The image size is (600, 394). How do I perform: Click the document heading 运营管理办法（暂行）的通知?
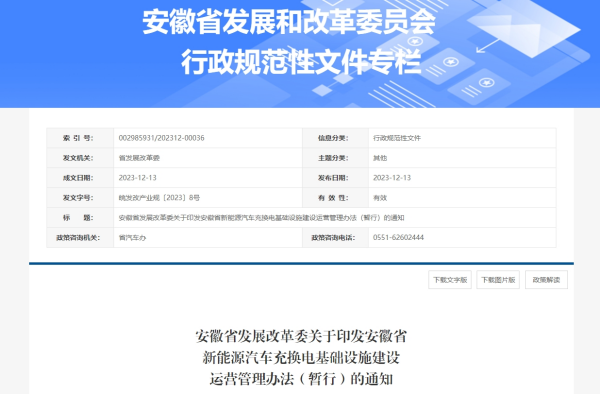point(301,379)
